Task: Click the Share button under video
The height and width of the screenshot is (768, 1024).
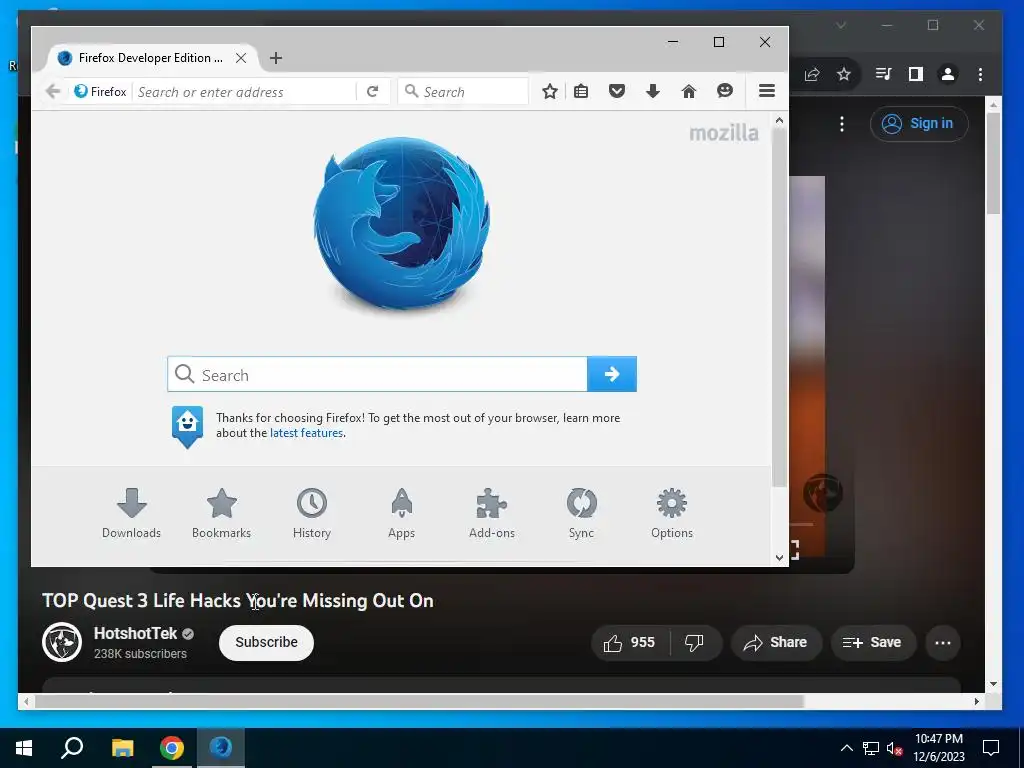Action: (x=775, y=643)
